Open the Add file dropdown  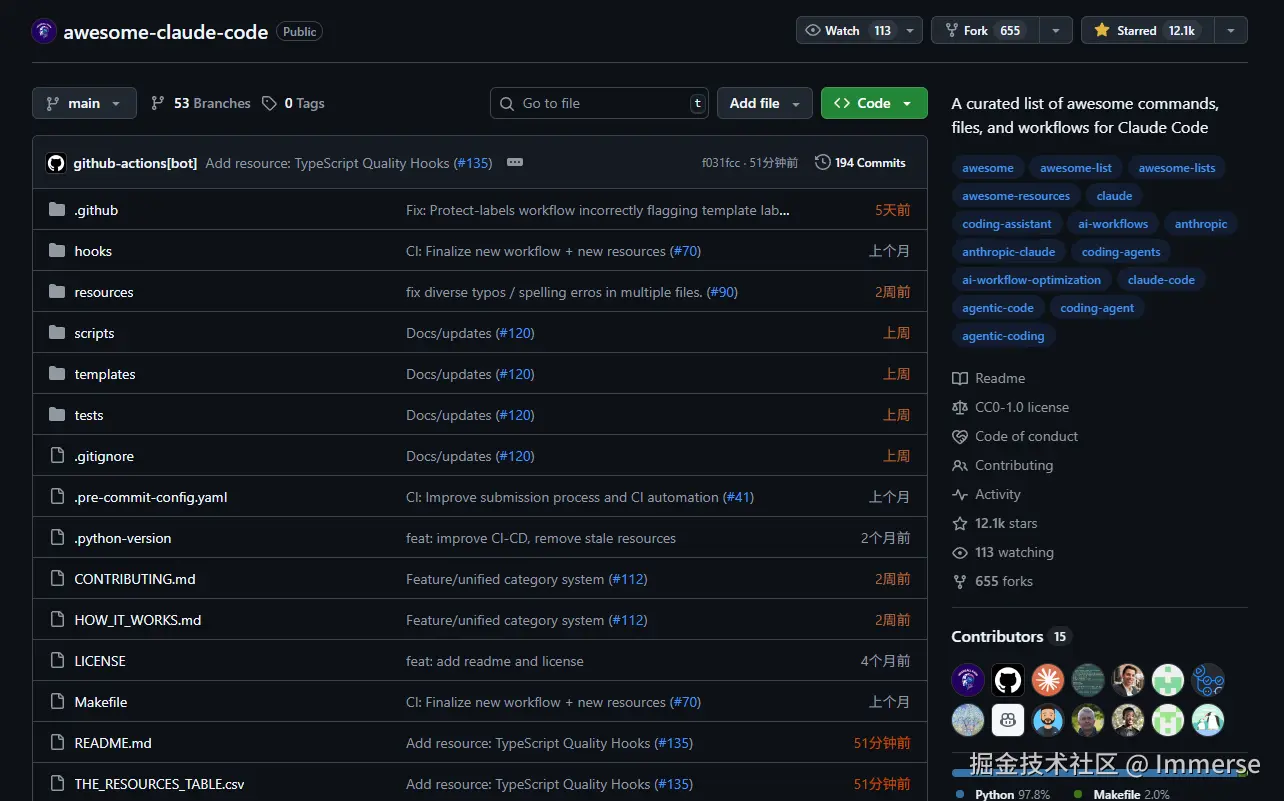[x=765, y=103]
